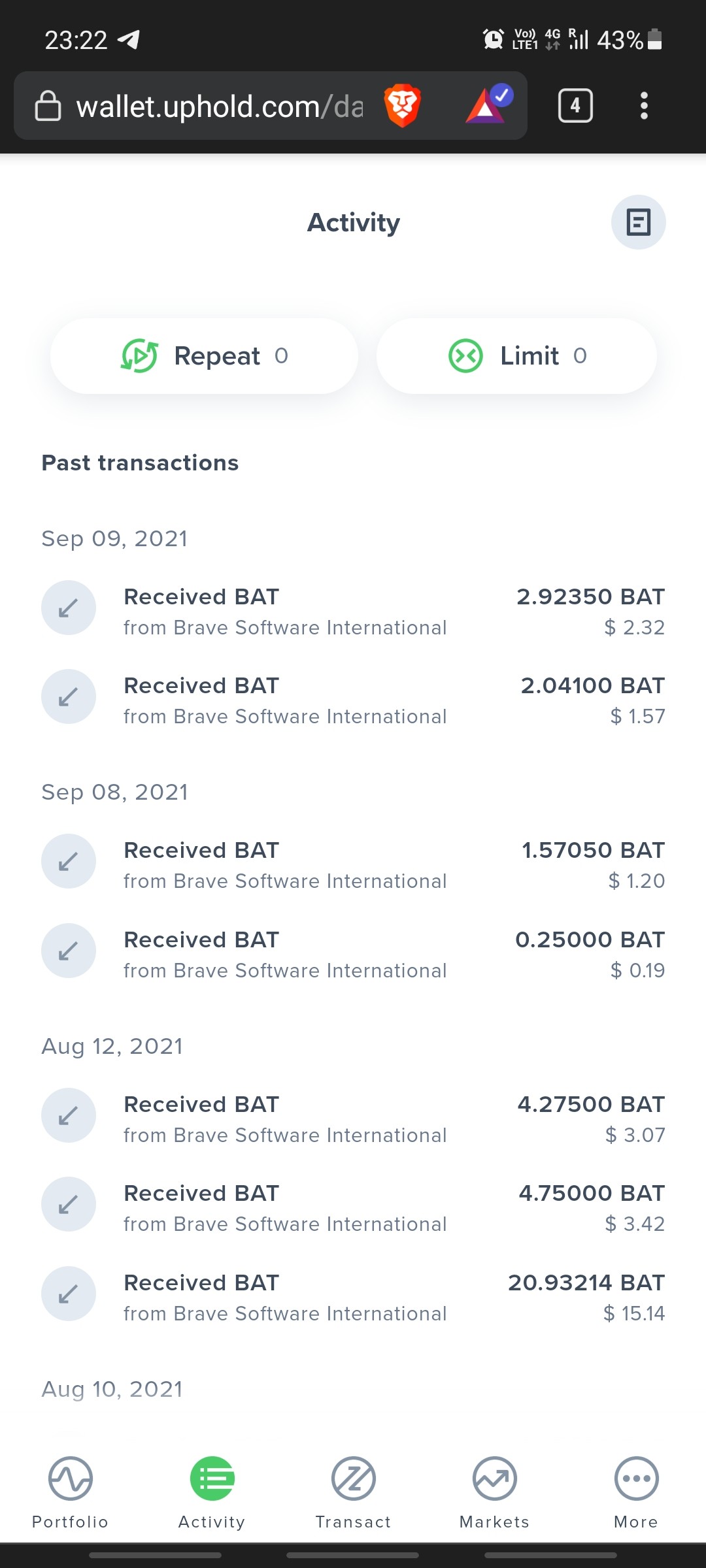The width and height of the screenshot is (706, 1568).
Task: Open the 0.25000 BAT received transaction
Action: pyautogui.click(x=353, y=955)
